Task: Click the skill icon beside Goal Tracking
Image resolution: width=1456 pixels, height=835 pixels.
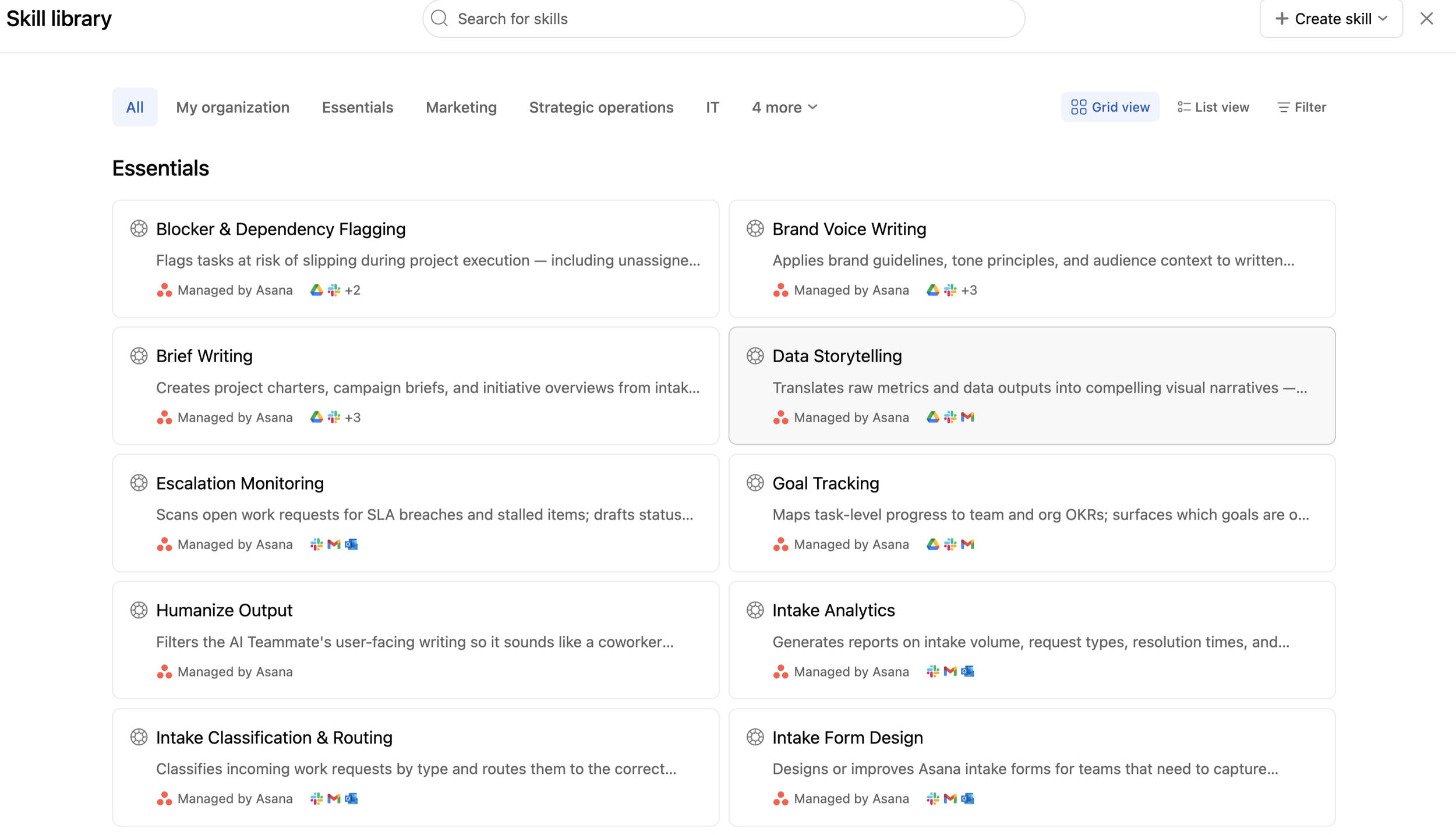Action: tap(755, 483)
